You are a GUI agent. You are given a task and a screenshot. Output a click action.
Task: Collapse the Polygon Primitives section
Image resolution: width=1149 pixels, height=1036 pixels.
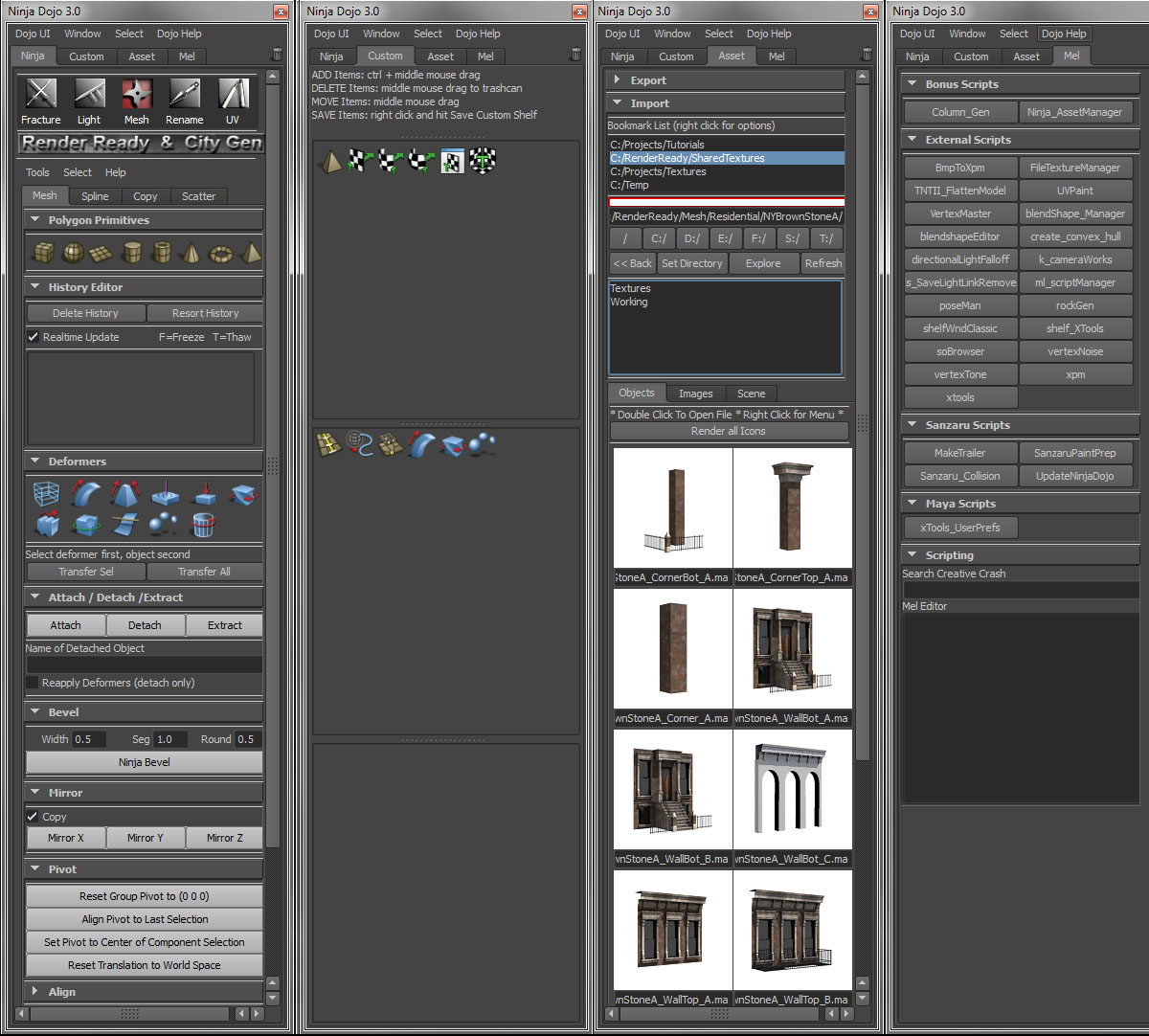(x=144, y=220)
